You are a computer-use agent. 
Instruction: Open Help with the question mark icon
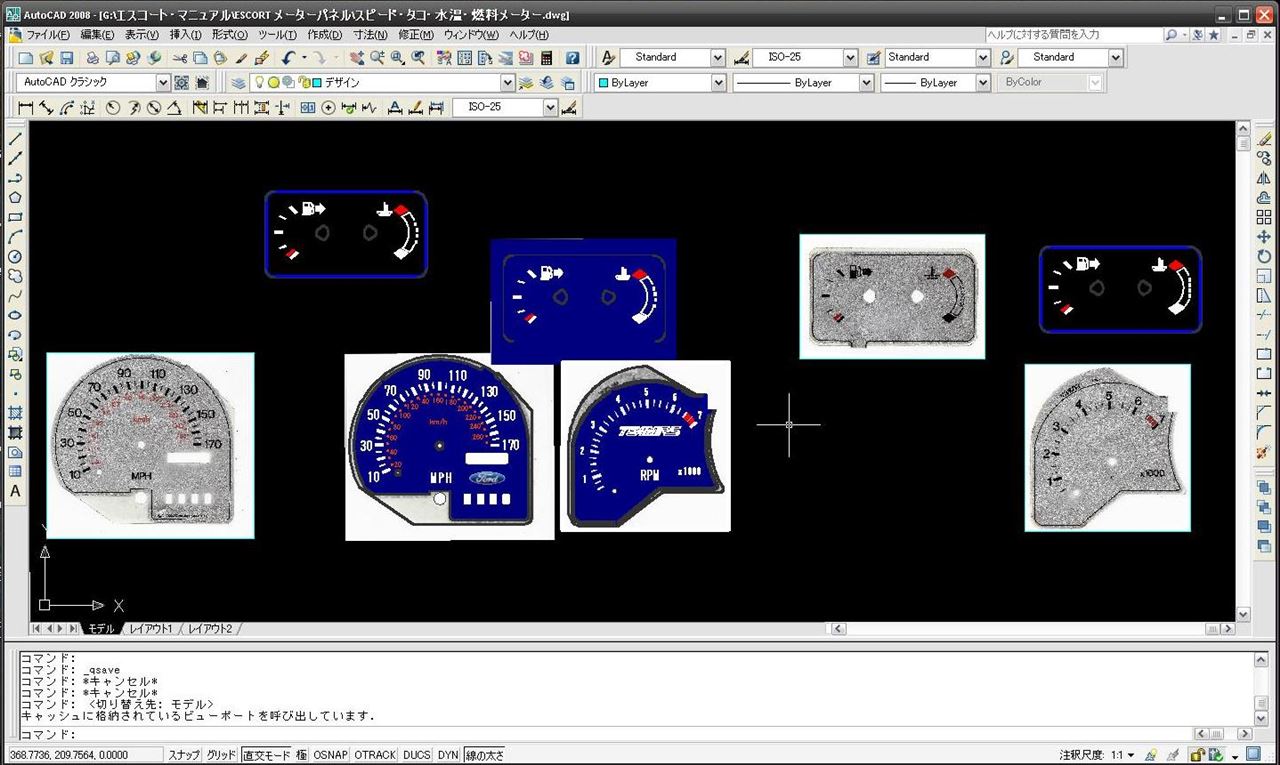pos(572,58)
